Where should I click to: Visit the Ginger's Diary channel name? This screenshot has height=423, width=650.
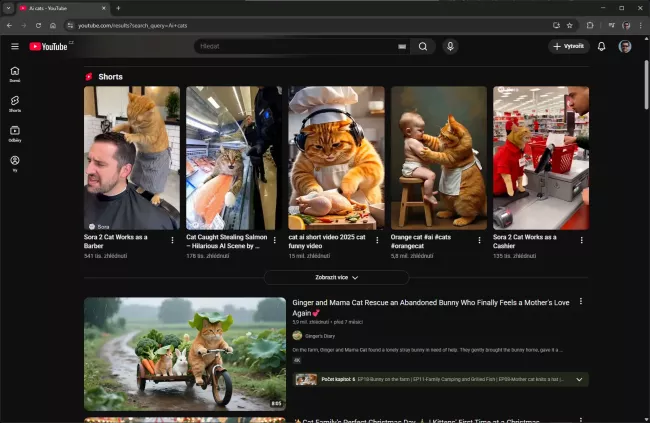pos(320,336)
